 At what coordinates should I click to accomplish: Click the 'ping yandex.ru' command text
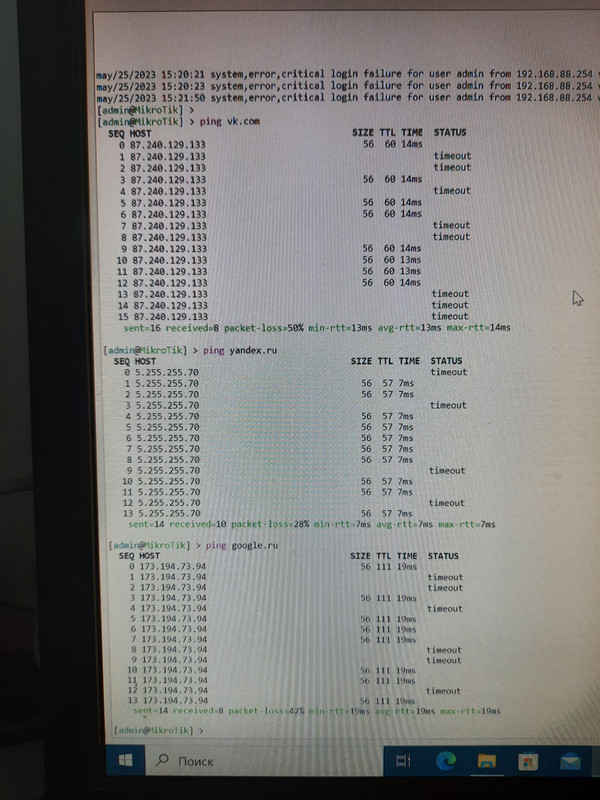(240, 351)
